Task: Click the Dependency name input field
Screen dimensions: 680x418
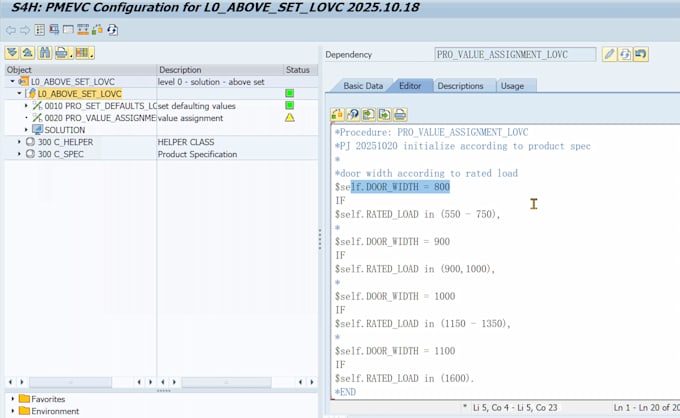Action: 515,55
